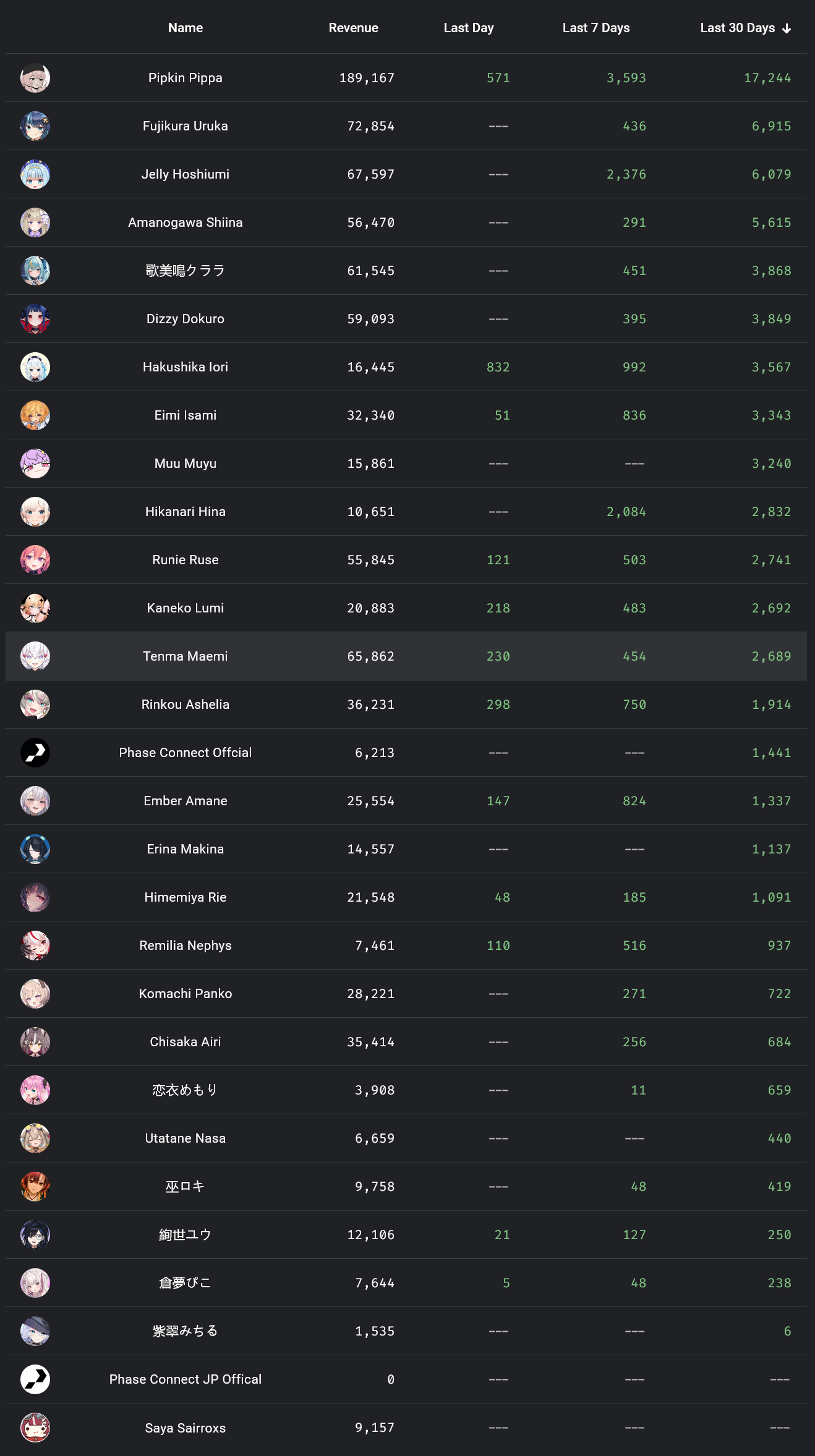Click Runie Ruse's pink avatar
The width and height of the screenshot is (815, 1456).
[35, 560]
